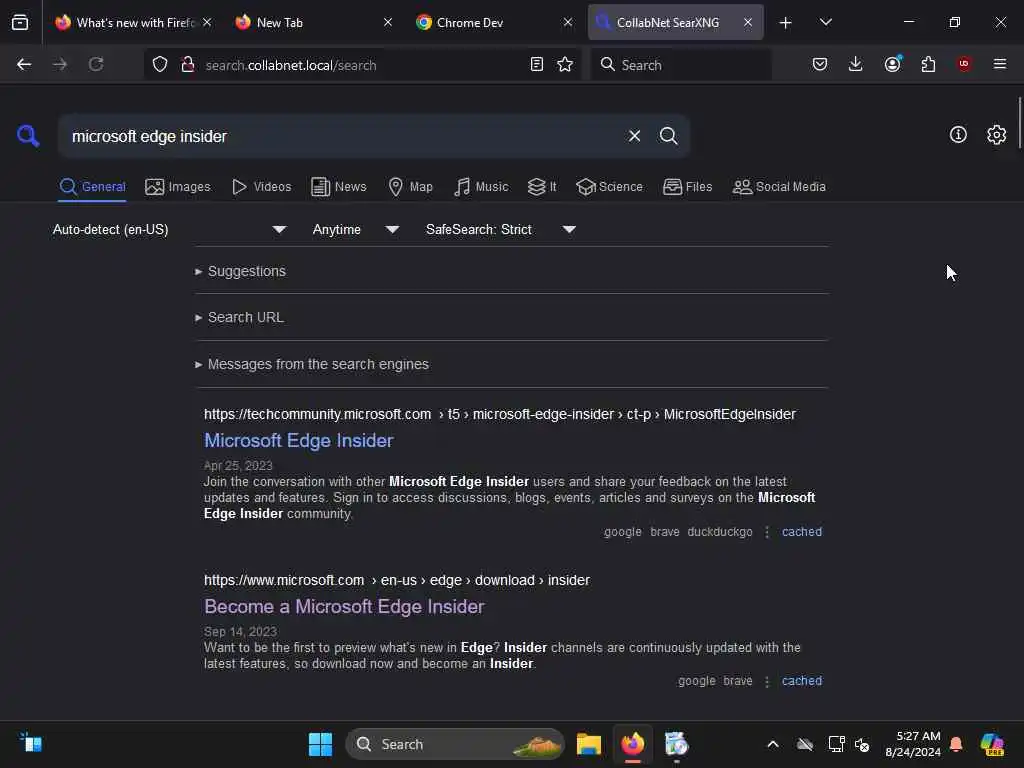Reload page with refresh icon
Image resolution: width=1024 pixels, height=768 pixels.
[x=96, y=64]
